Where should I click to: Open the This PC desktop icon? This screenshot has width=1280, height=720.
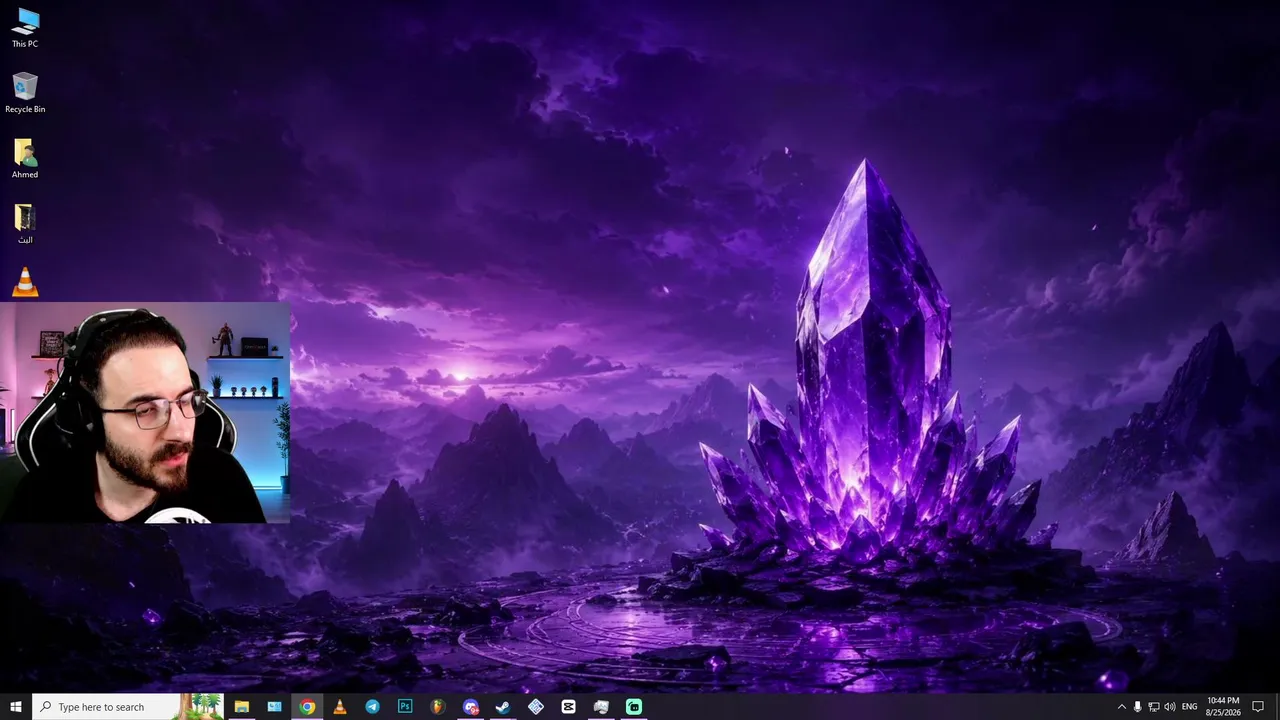25,27
